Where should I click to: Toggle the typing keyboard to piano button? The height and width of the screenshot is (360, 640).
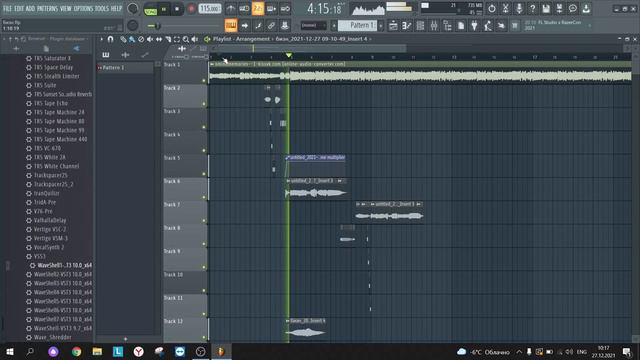(x=231, y=26)
